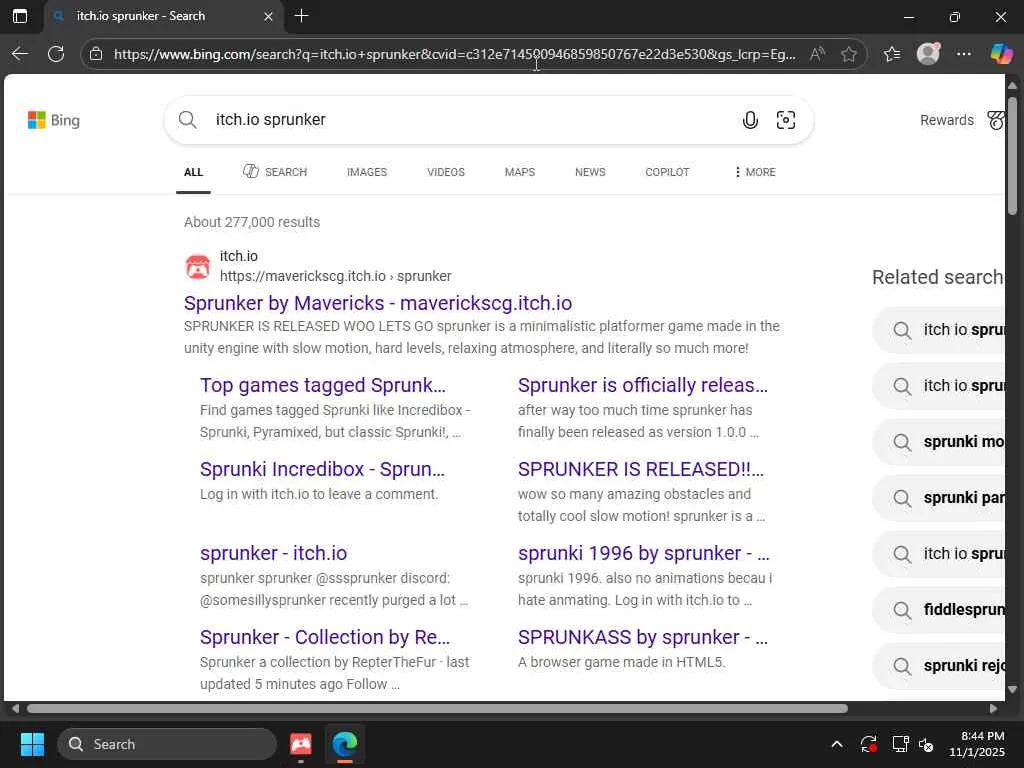Click the search magnifier icon in Bing box
This screenshot has height=768, width=1024.
(x=187, y=120)
